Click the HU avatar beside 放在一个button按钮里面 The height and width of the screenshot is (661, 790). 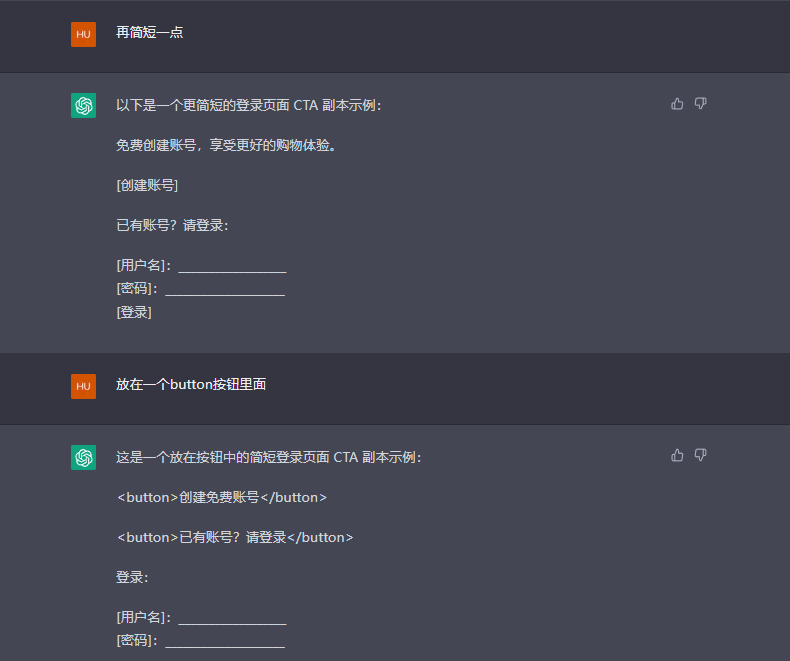coord(84,386)
